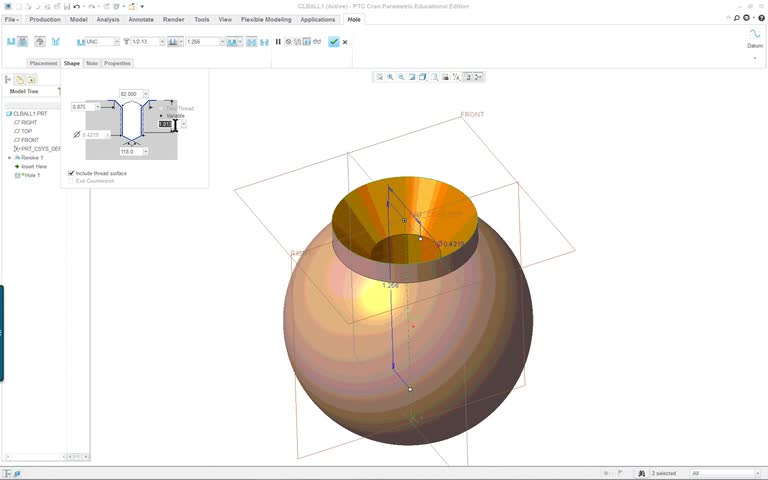
Task: Open the folder browser navigator icon
Action: click(20, 79)
